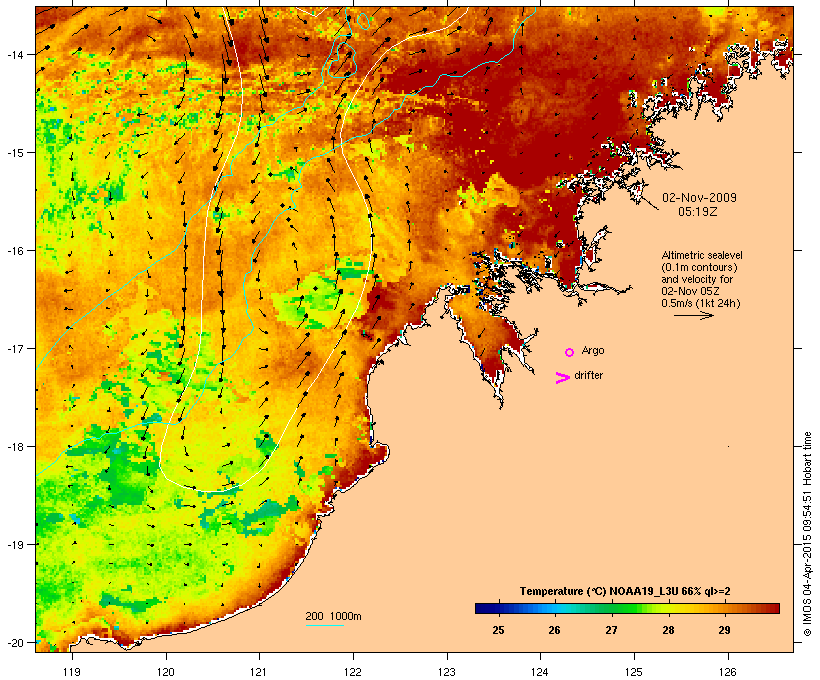Screen dimensions: 820x680
Task: Click the 'and velocity for' caption line
Action: point(697,279)
